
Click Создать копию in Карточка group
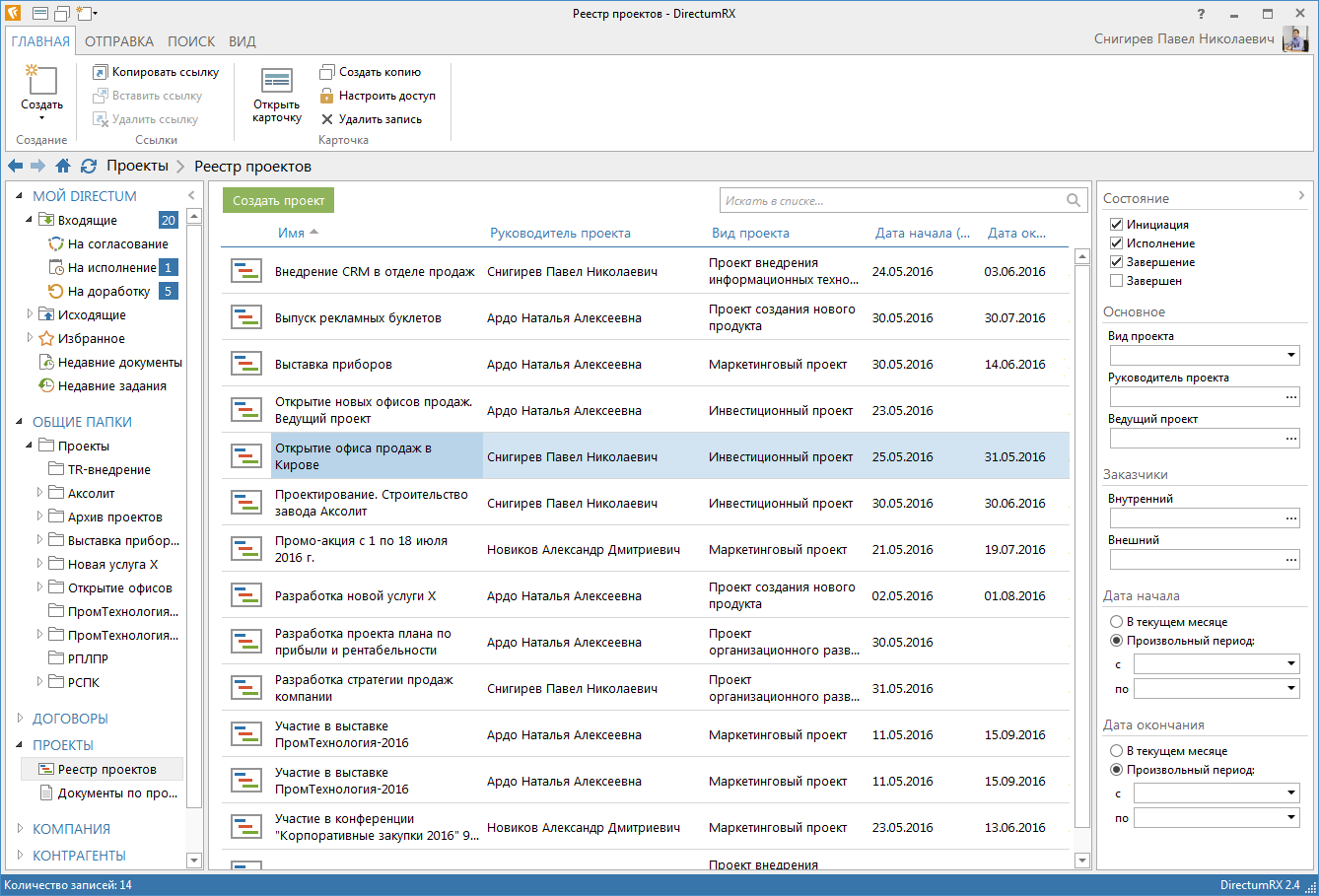(371, 72)
